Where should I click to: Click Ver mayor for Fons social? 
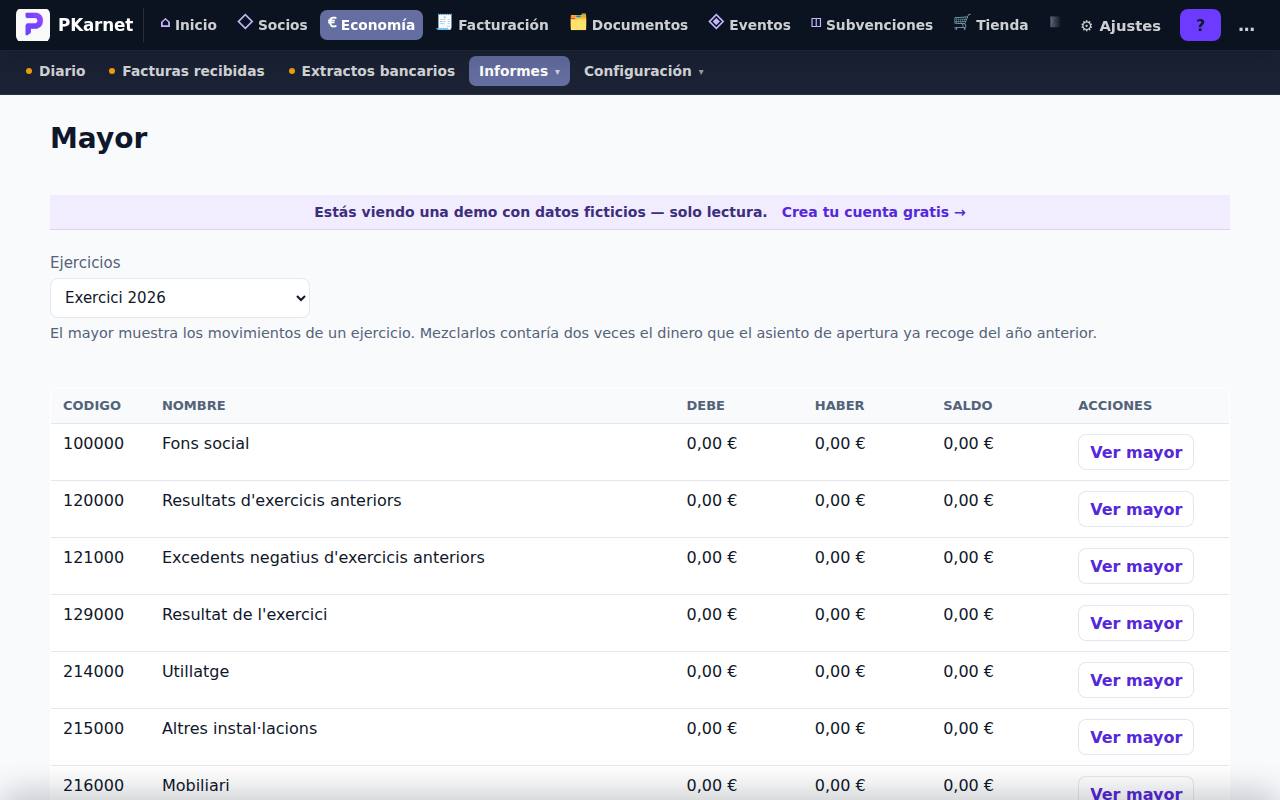pos(1136,452)
